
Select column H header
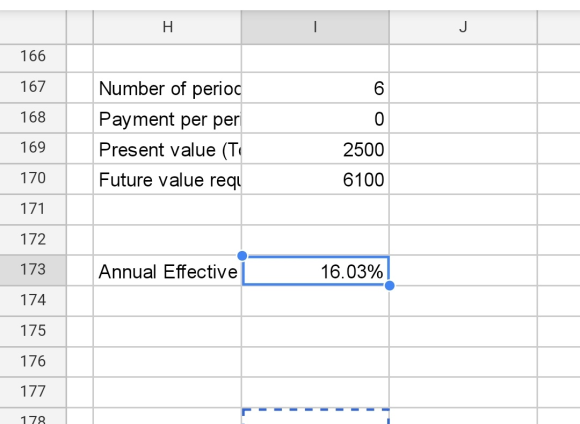tap(167, 27)
